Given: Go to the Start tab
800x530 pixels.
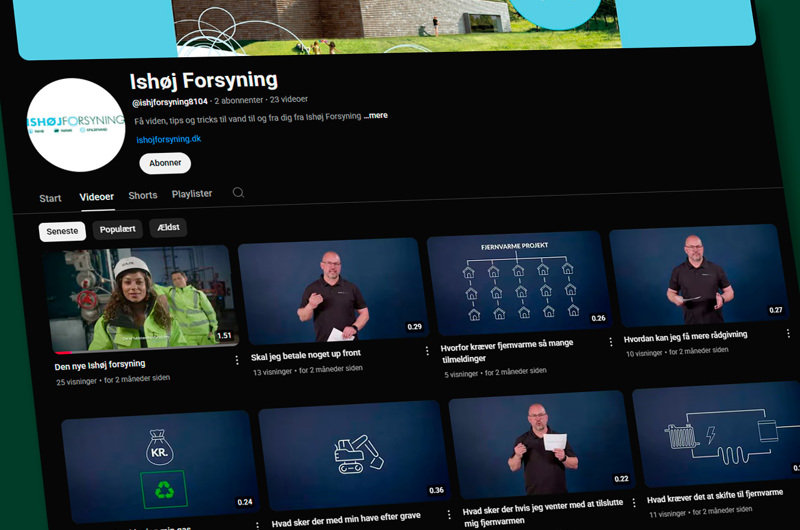Looking at the screenshot, I should pos(50,198).
